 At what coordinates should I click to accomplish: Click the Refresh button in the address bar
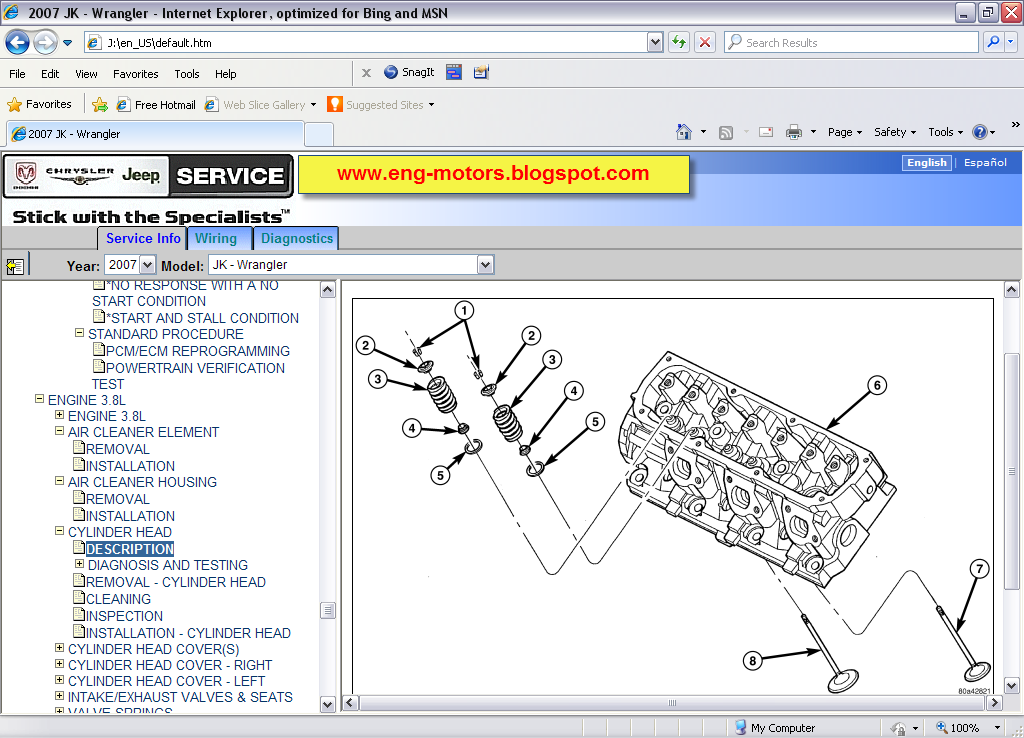point(677,42)
